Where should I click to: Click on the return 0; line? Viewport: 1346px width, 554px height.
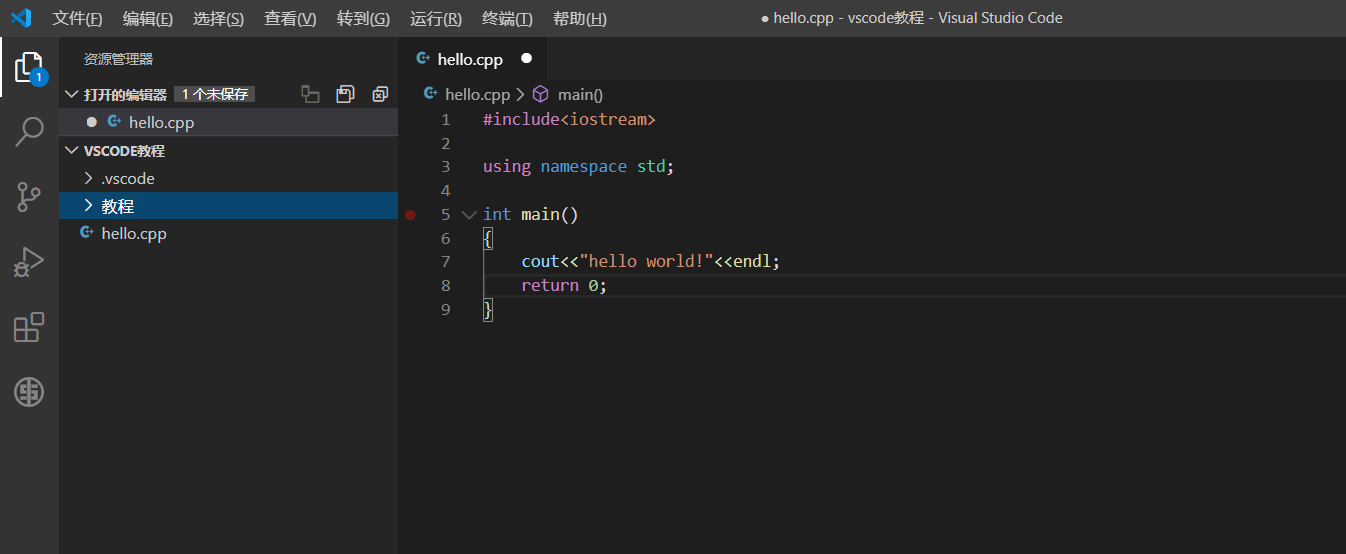[564, 285]
